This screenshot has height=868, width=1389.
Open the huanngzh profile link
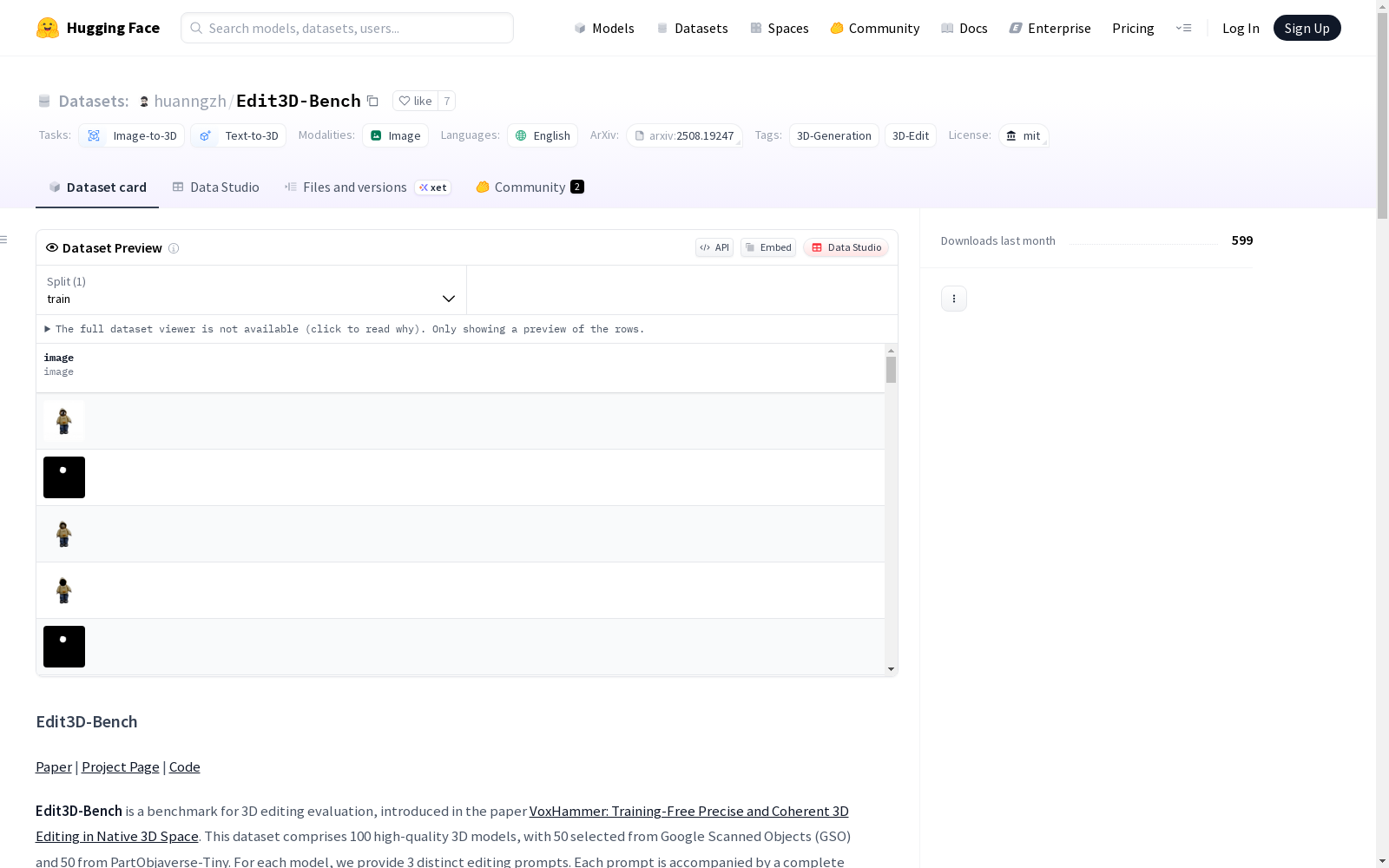coord(190,101)
